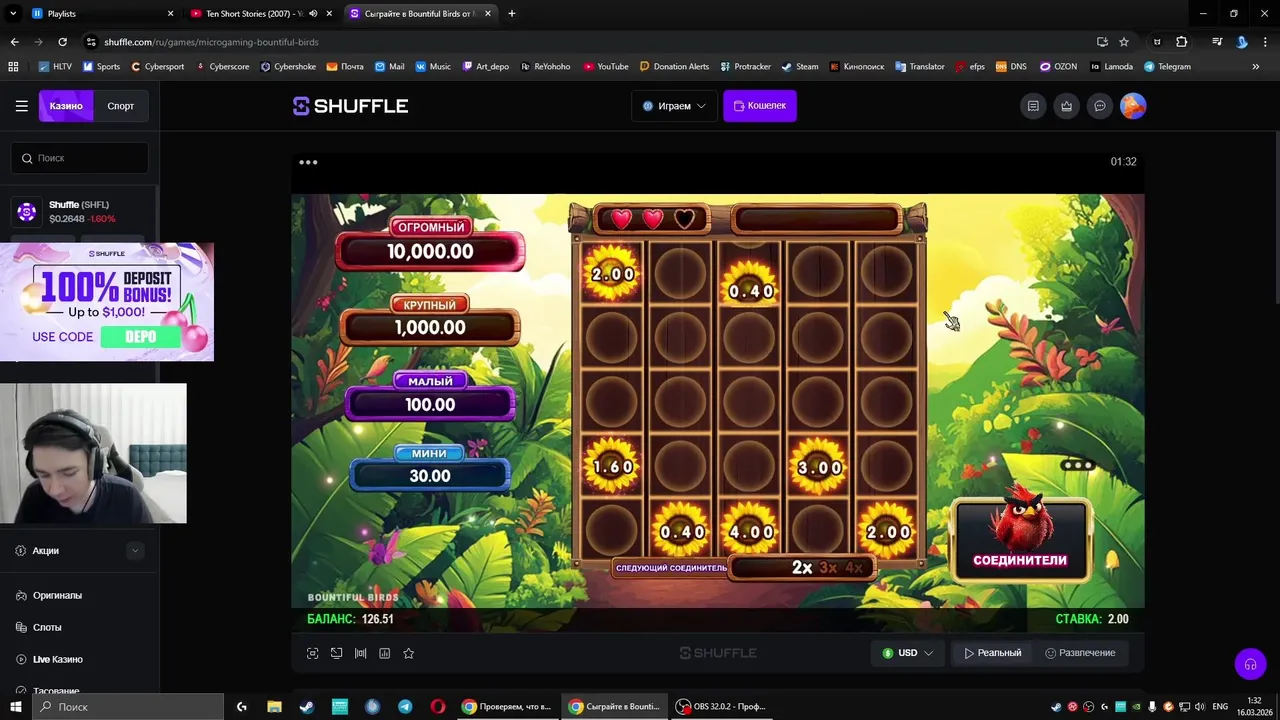Open Telegram bookmark in bookmarks bar
Viewport: 1280px width, 720px height.
[1167, 67]
